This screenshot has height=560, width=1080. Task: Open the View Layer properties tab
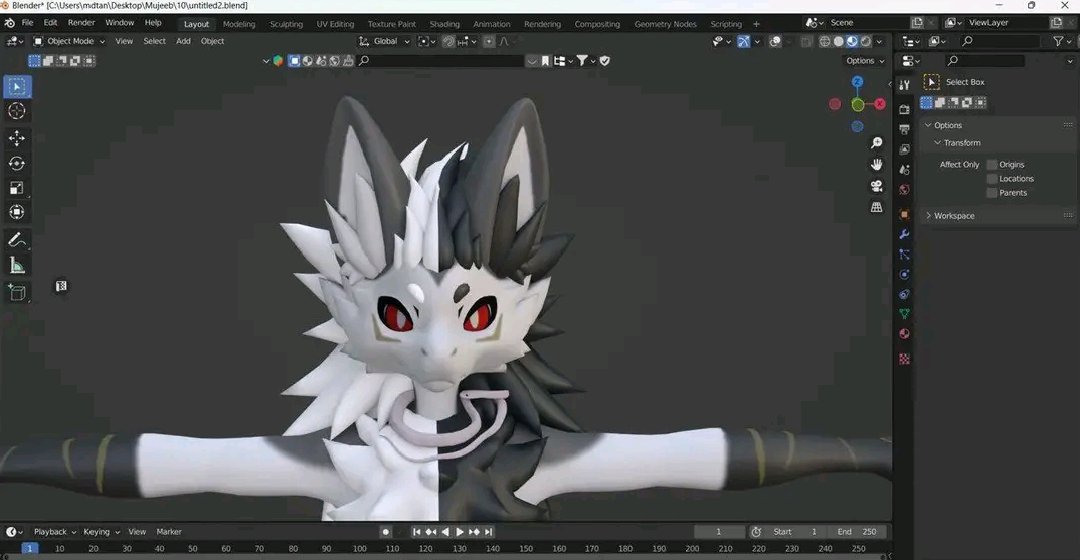[x=904, y=149]
